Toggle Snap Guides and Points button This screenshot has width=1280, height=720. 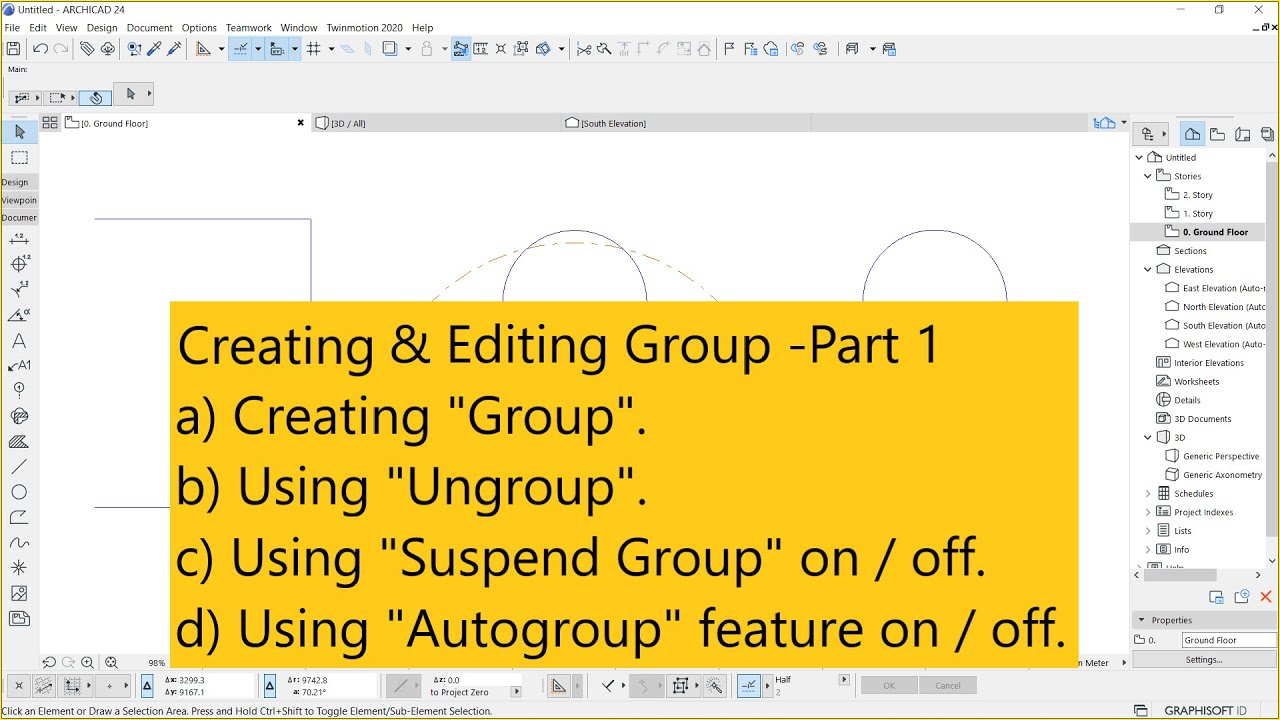point(241,48)
